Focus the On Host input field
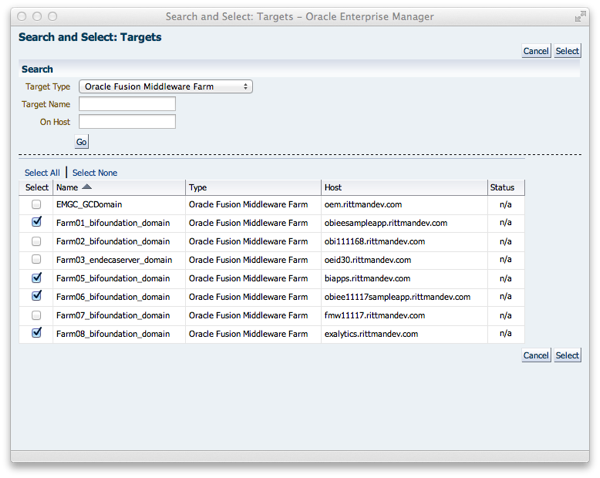Screen dimensions: 600x478 (127, 122)
